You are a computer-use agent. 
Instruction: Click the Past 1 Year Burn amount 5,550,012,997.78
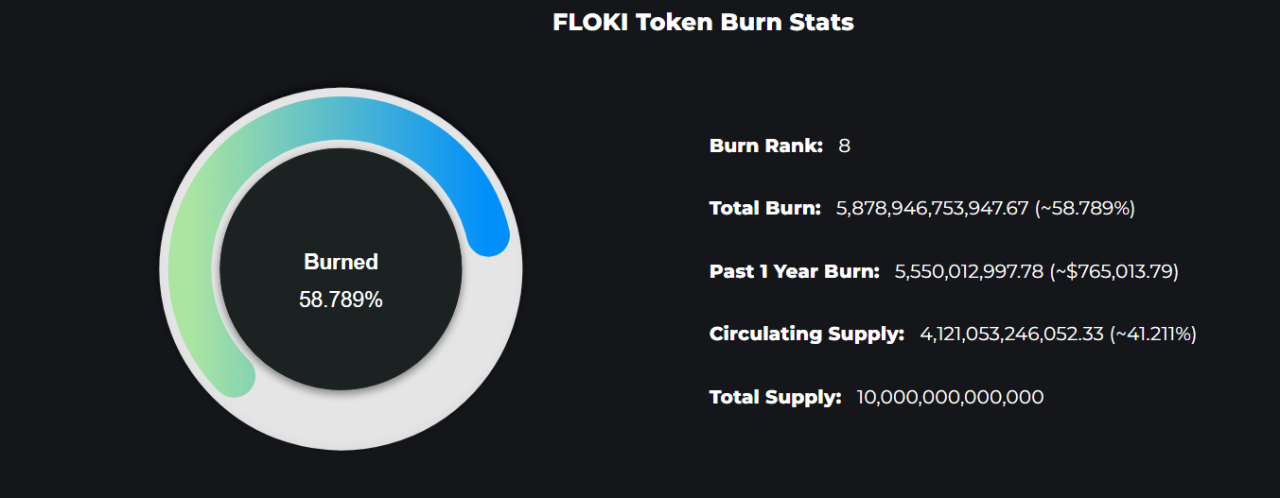tap(968, 271)
